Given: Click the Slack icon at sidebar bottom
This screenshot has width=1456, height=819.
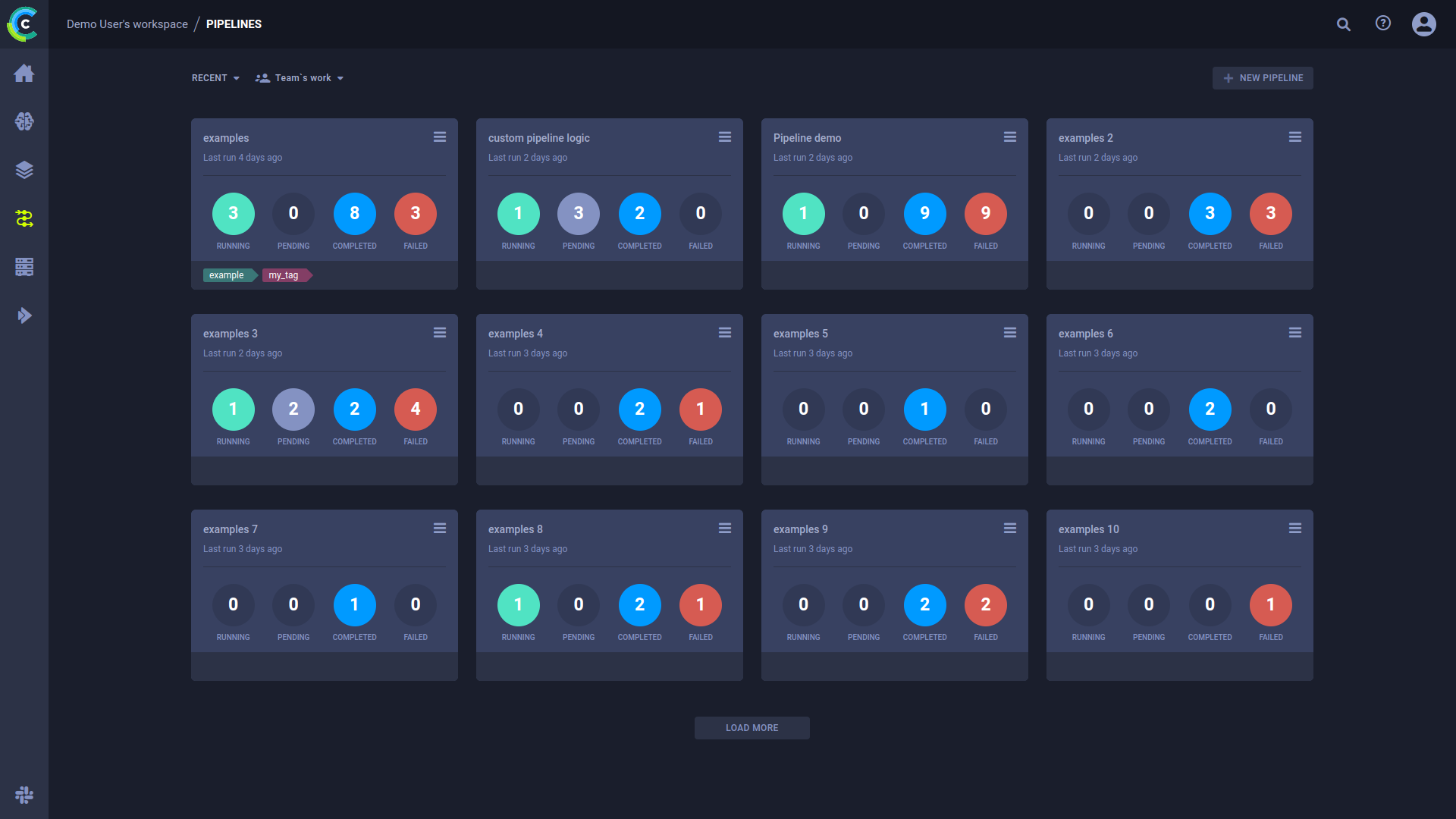Looking at the screenshot, I should (x=24, y=795).
